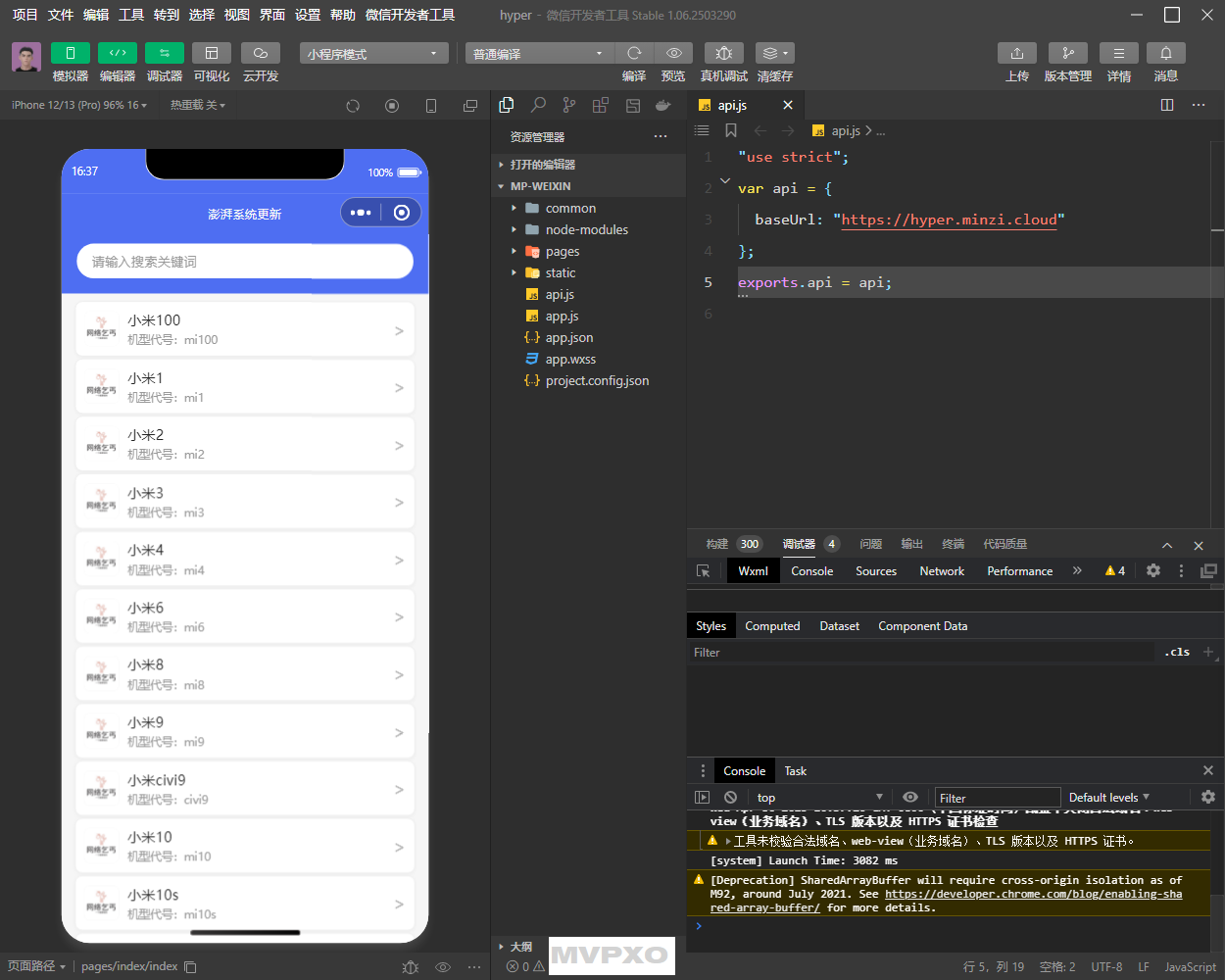Click the upload (上传) icon
The height and width of the screenshot is (980, 1225).
[x=1017, y=53]
